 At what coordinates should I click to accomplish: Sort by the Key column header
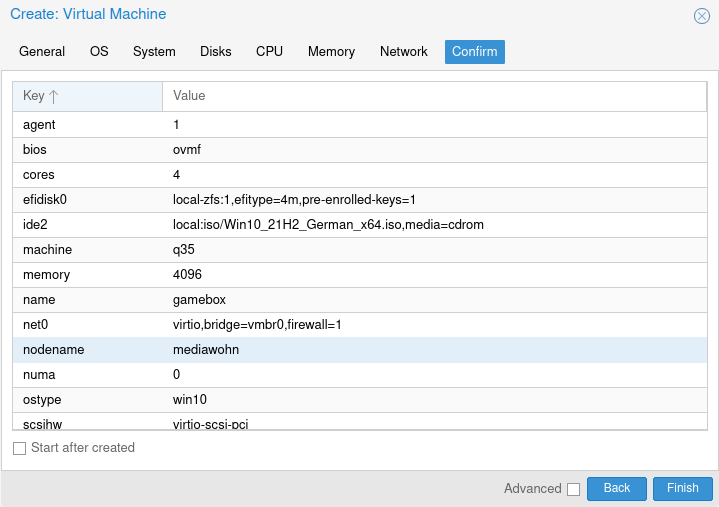pyautogui.click(x=87, y=96)
